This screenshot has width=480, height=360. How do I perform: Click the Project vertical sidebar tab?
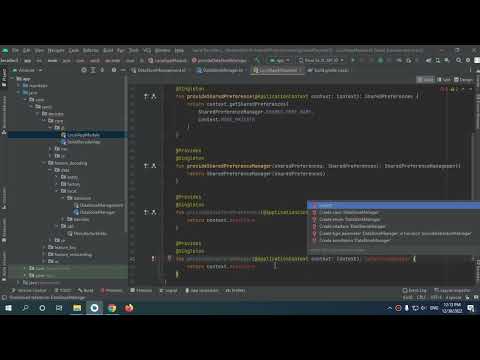pyautogui.click(x=4, y=77)
